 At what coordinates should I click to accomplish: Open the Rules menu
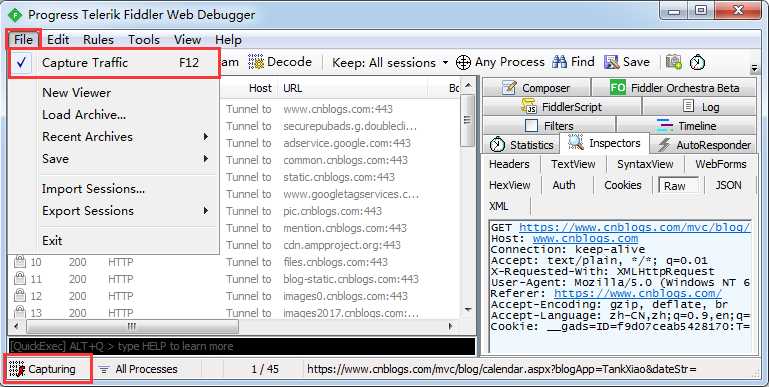tap(98, 40)
